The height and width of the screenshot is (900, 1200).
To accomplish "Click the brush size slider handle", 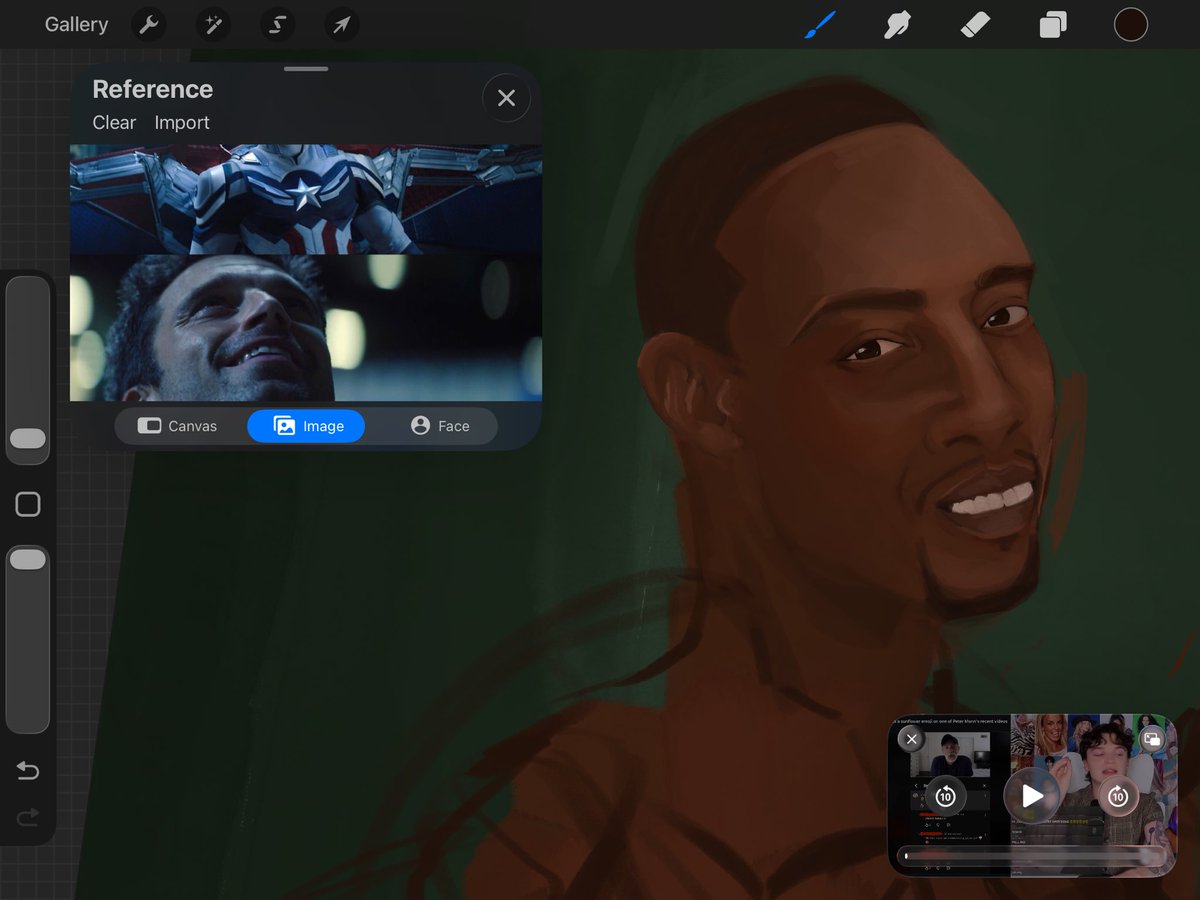I will coord(28,439).
